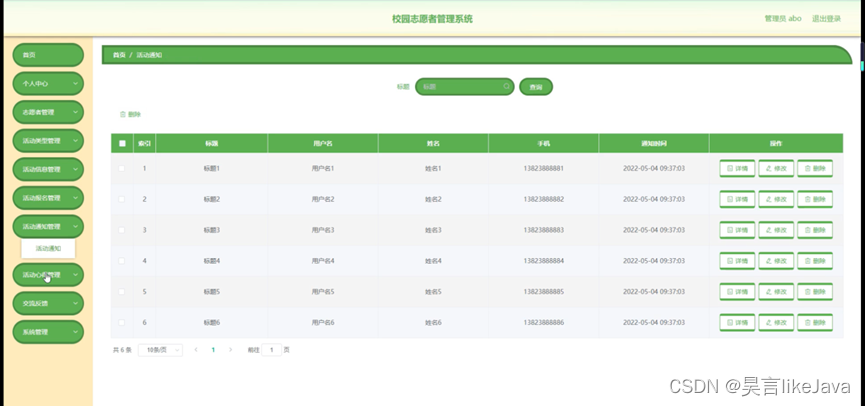Expand 活动信息管理 sidebar menu
The width and height of the screenshot is (865, 406).
click(x=48, y=170)
